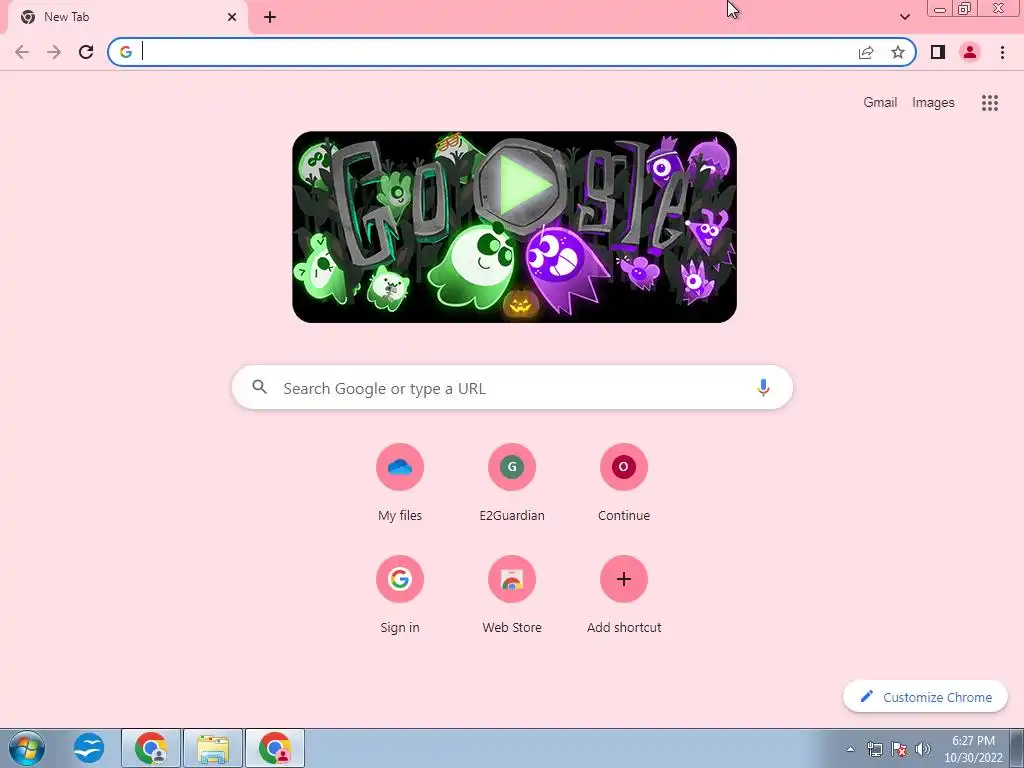Open the Sign in shortcut
Image resolution: width=1024 pixels, height=768 pixels.
(400, 594)
